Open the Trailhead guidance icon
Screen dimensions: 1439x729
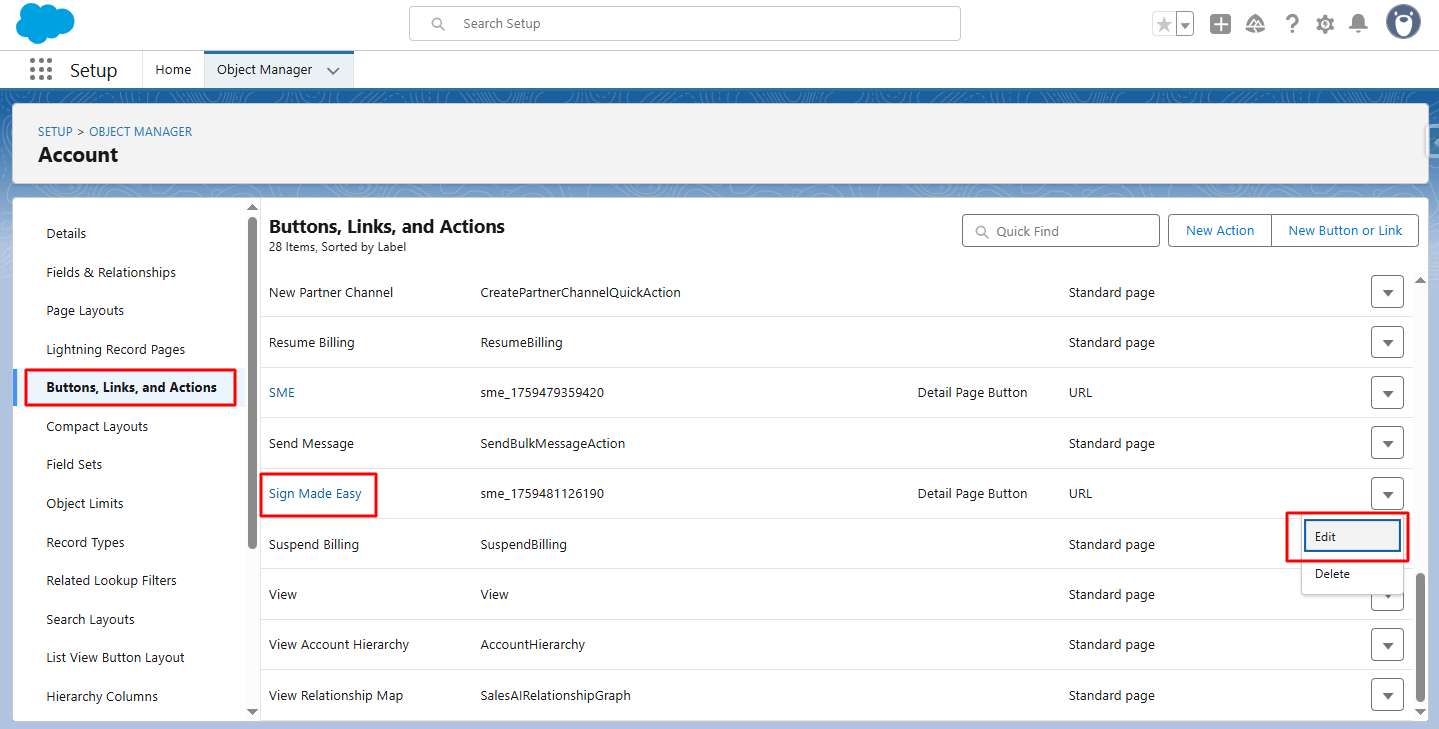point(1255,24)
